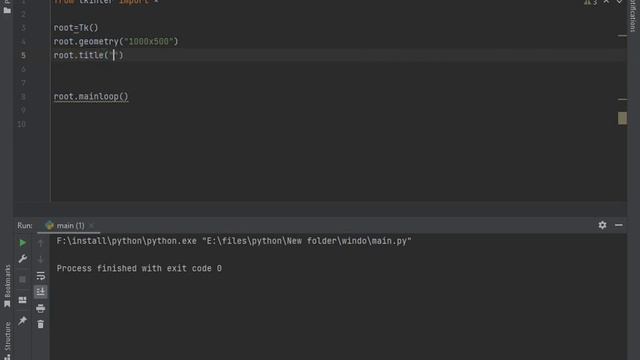Pin the Run tab with pin icon
640x360 pixels.
pos(22,321)
